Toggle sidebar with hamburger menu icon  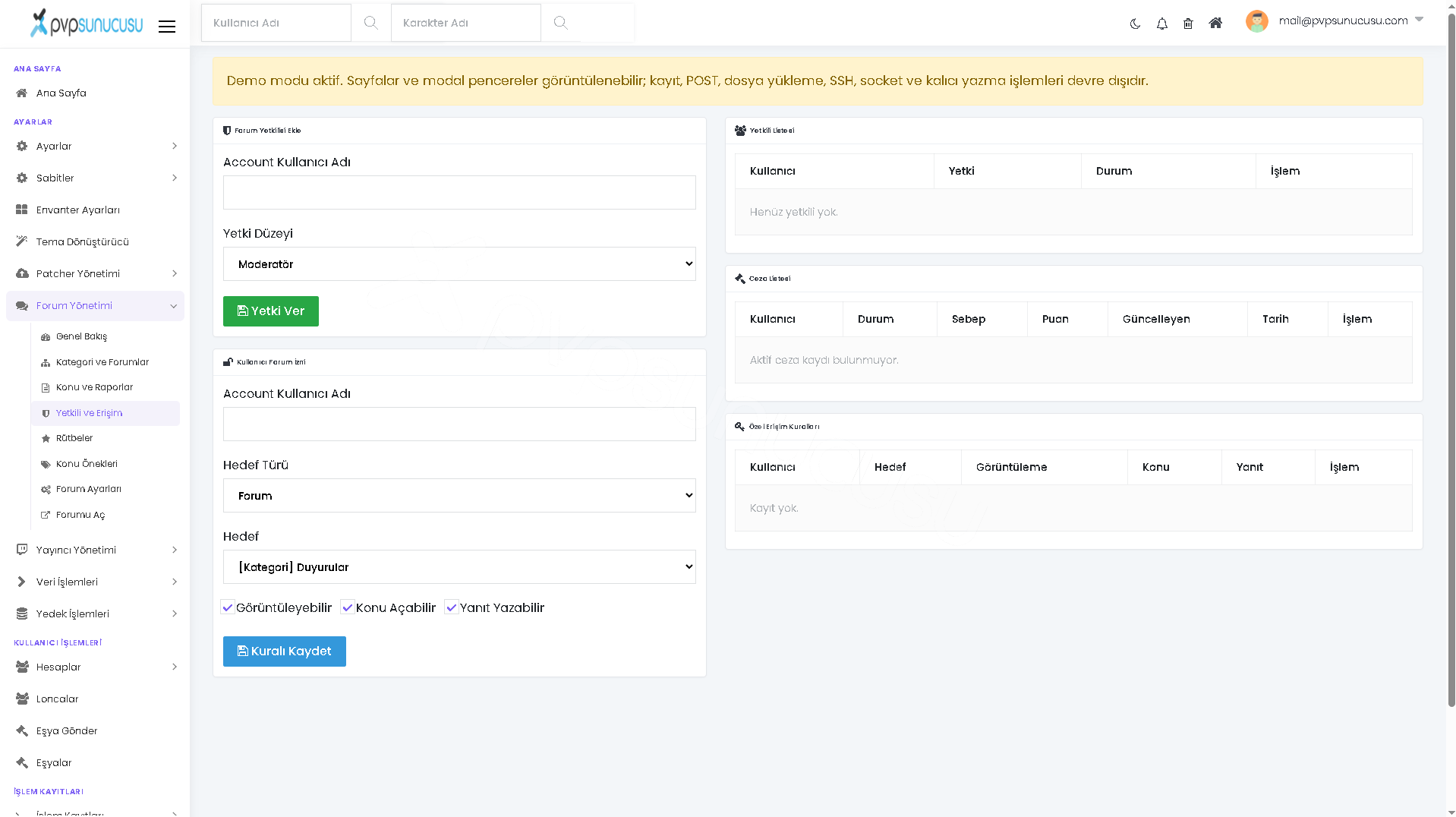(x=167, y=27)
